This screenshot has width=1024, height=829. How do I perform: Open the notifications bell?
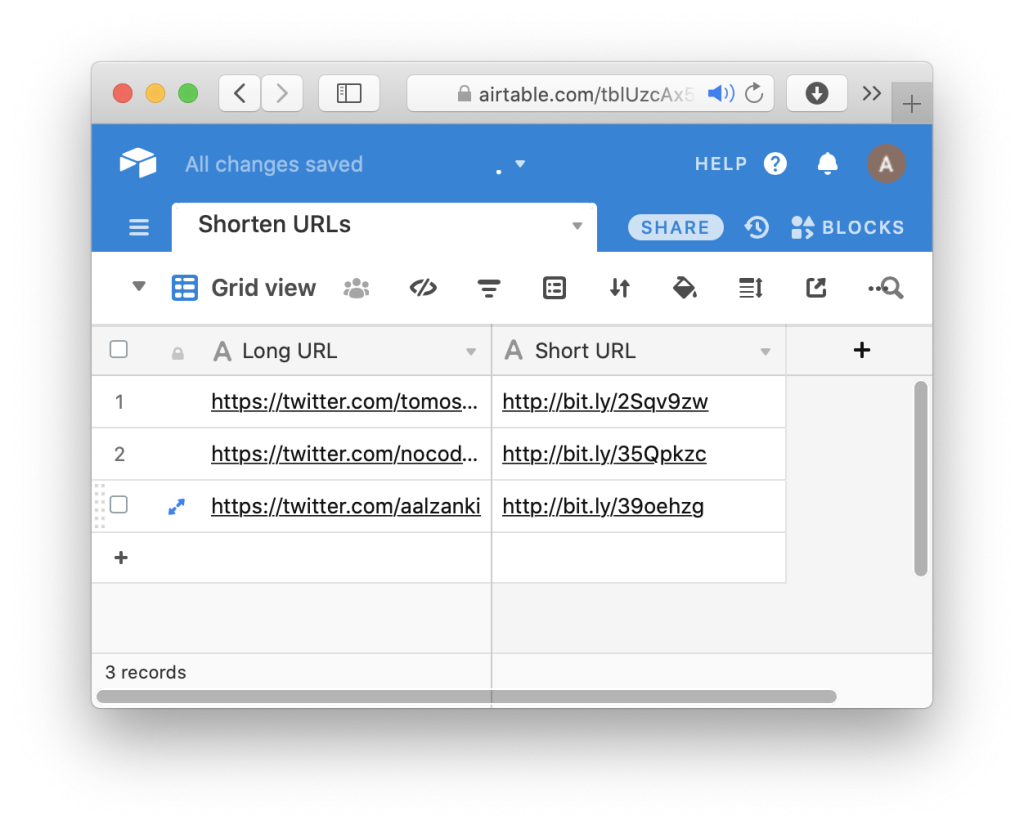tap(827, 164)
